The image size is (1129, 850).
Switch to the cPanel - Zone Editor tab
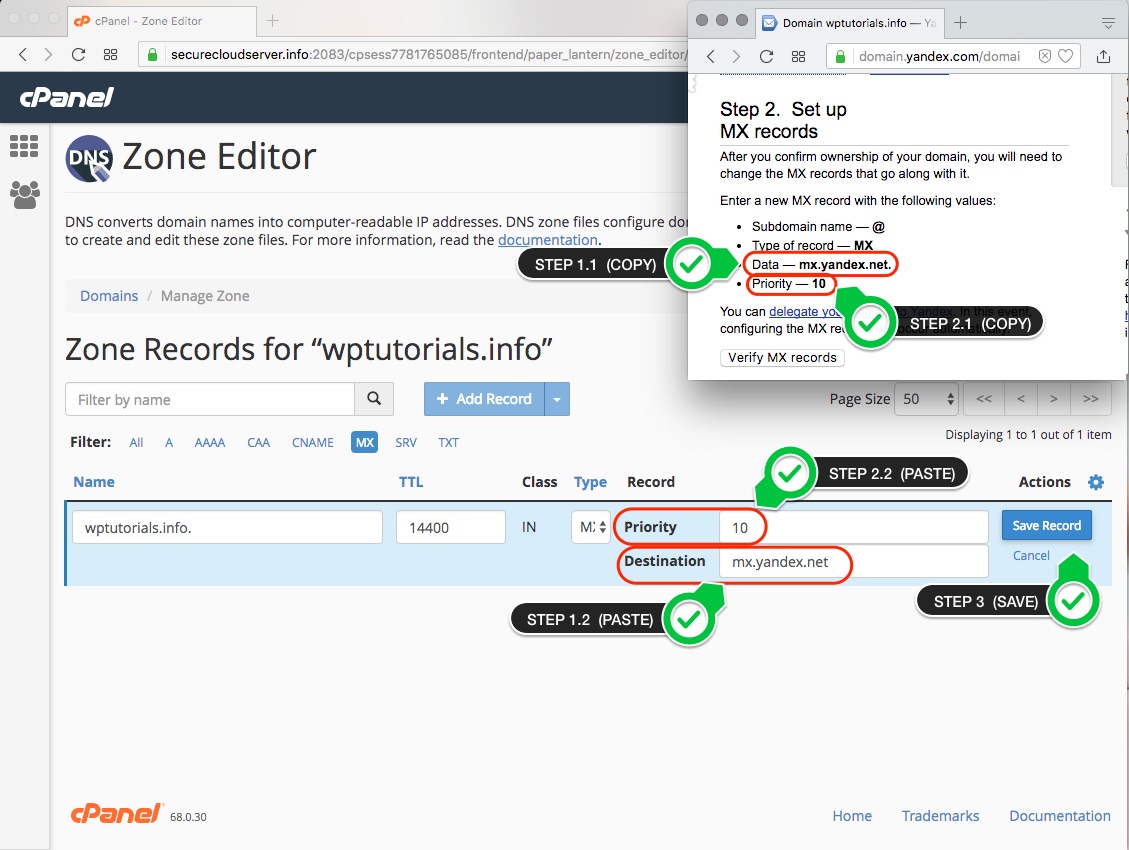[x=162, y=21]
